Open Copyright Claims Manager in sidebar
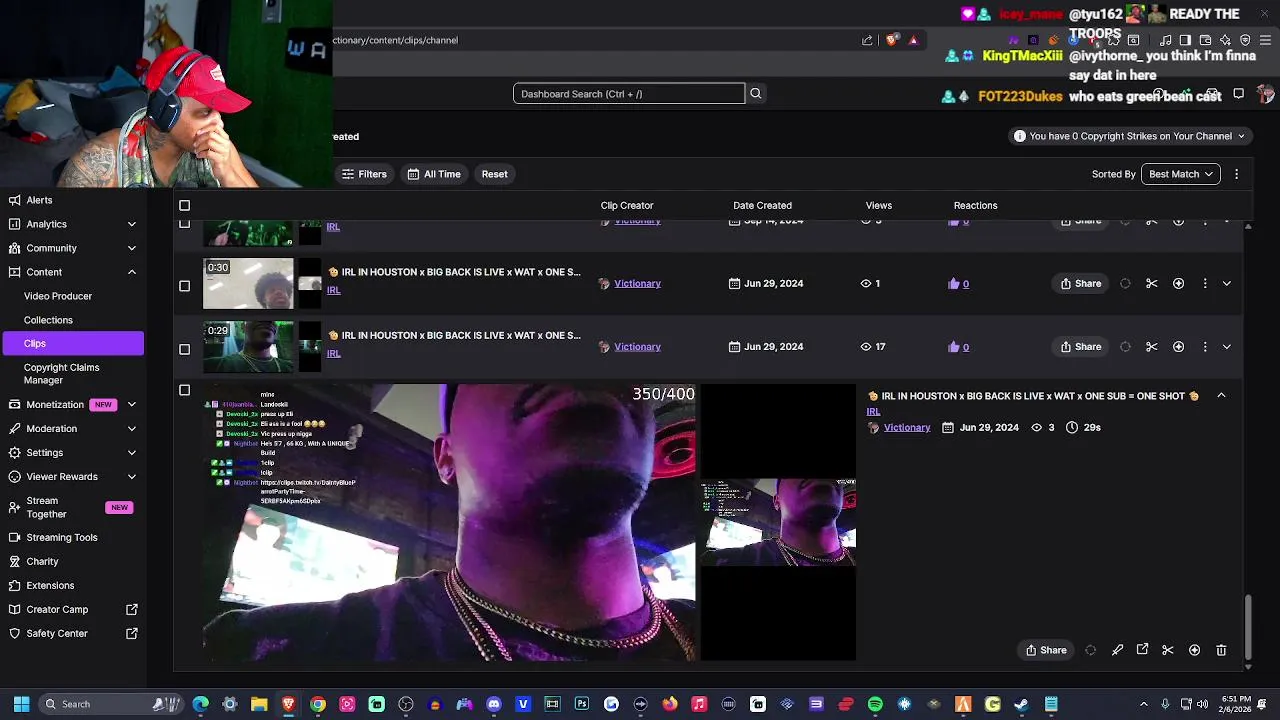 61,374
